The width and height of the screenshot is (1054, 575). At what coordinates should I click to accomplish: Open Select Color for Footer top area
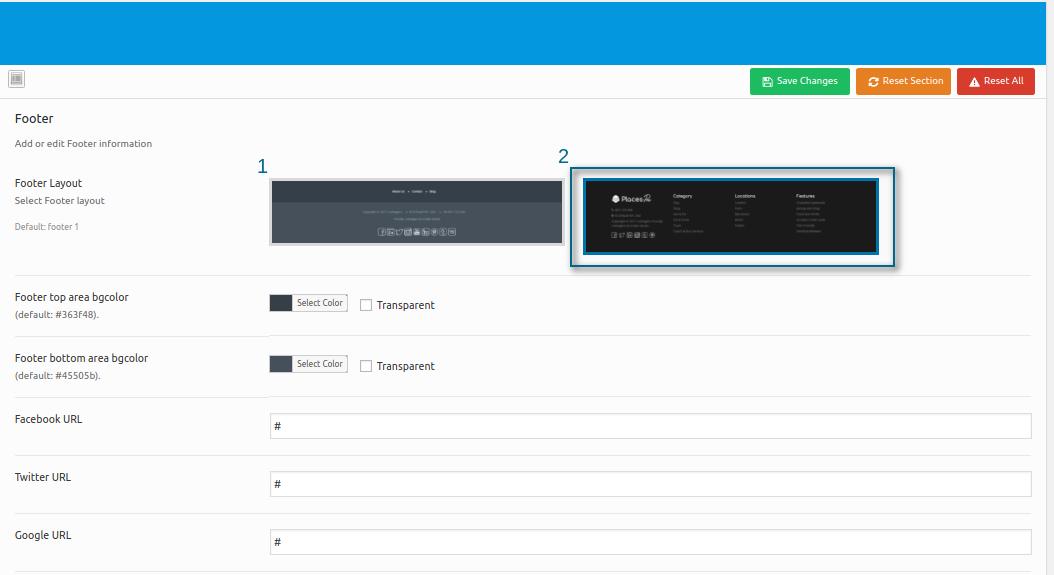coord(320,303)
